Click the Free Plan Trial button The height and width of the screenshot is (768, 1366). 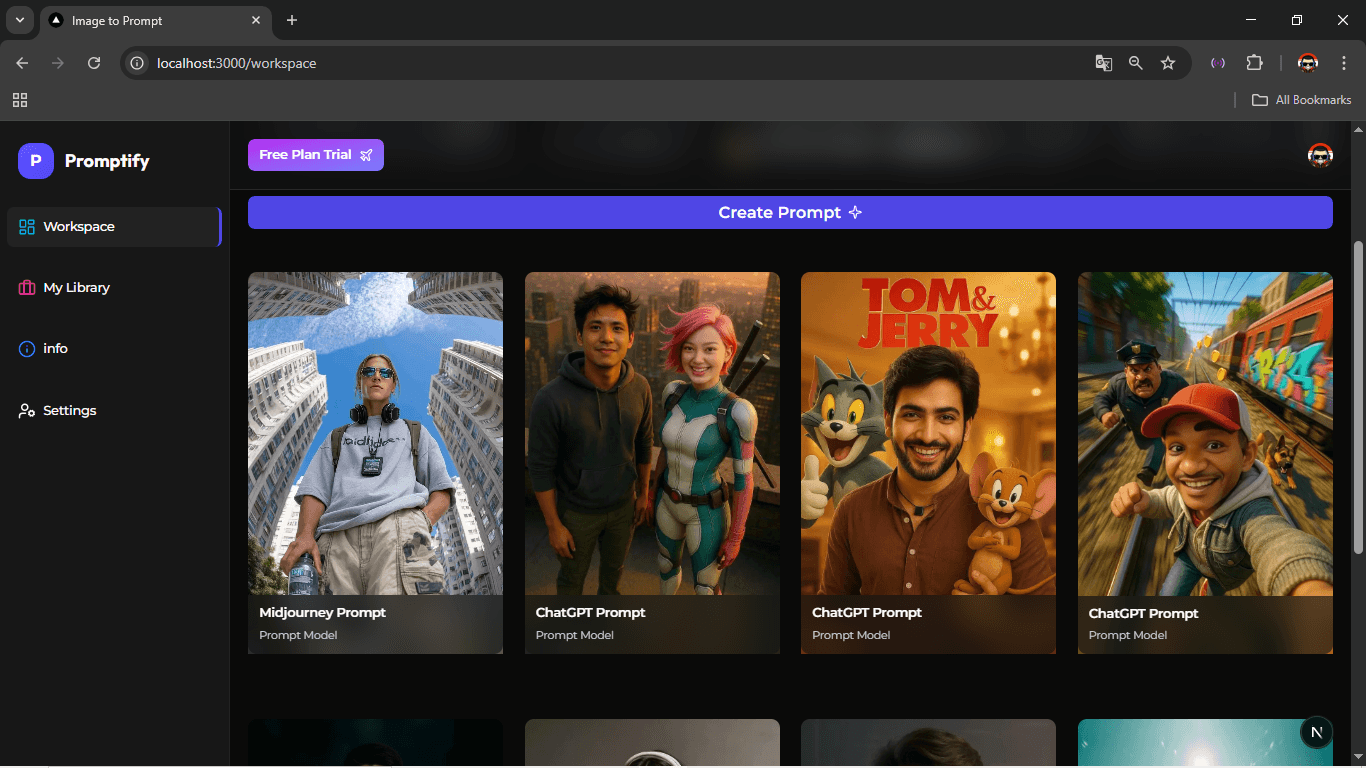316,155
